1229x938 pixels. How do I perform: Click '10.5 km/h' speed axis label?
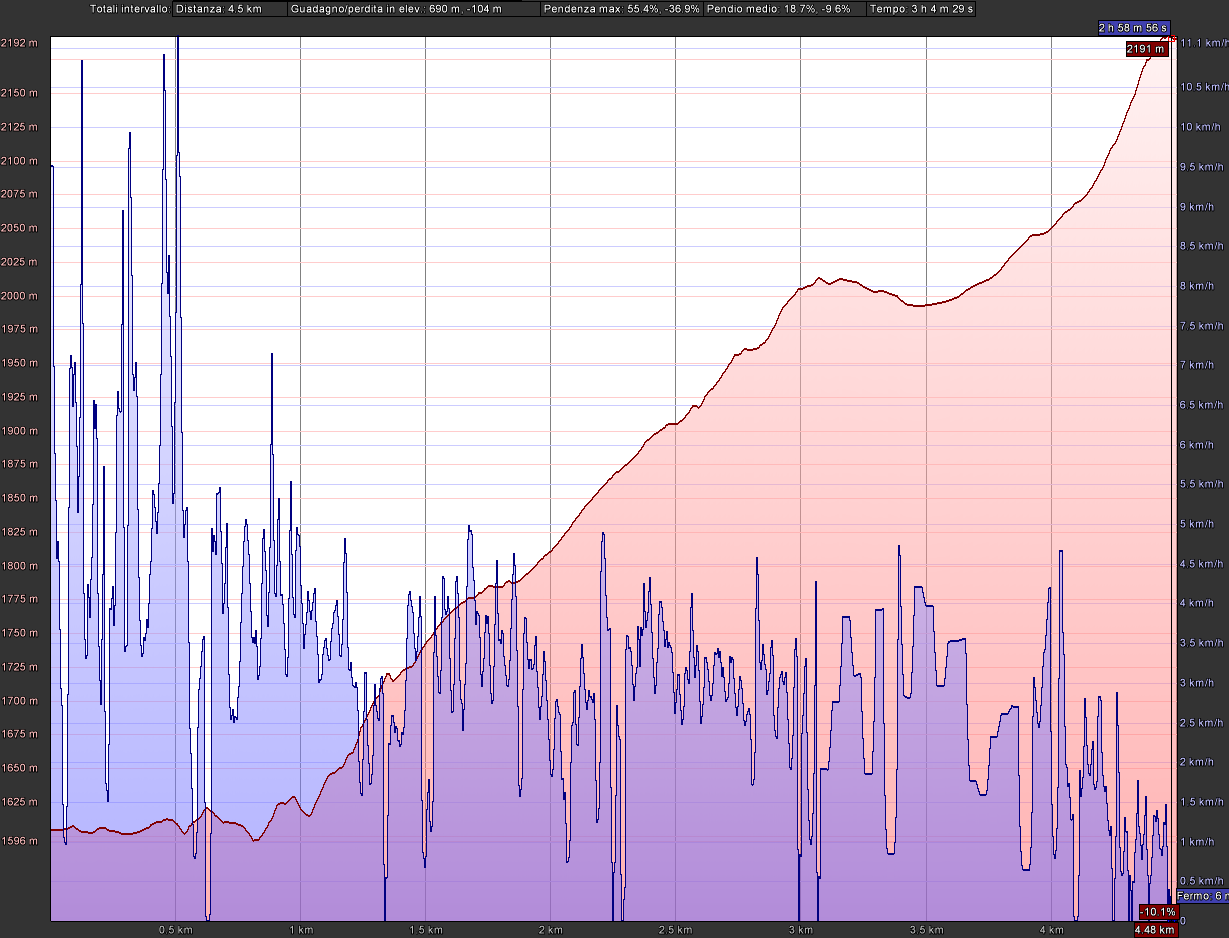point(1203,87)
